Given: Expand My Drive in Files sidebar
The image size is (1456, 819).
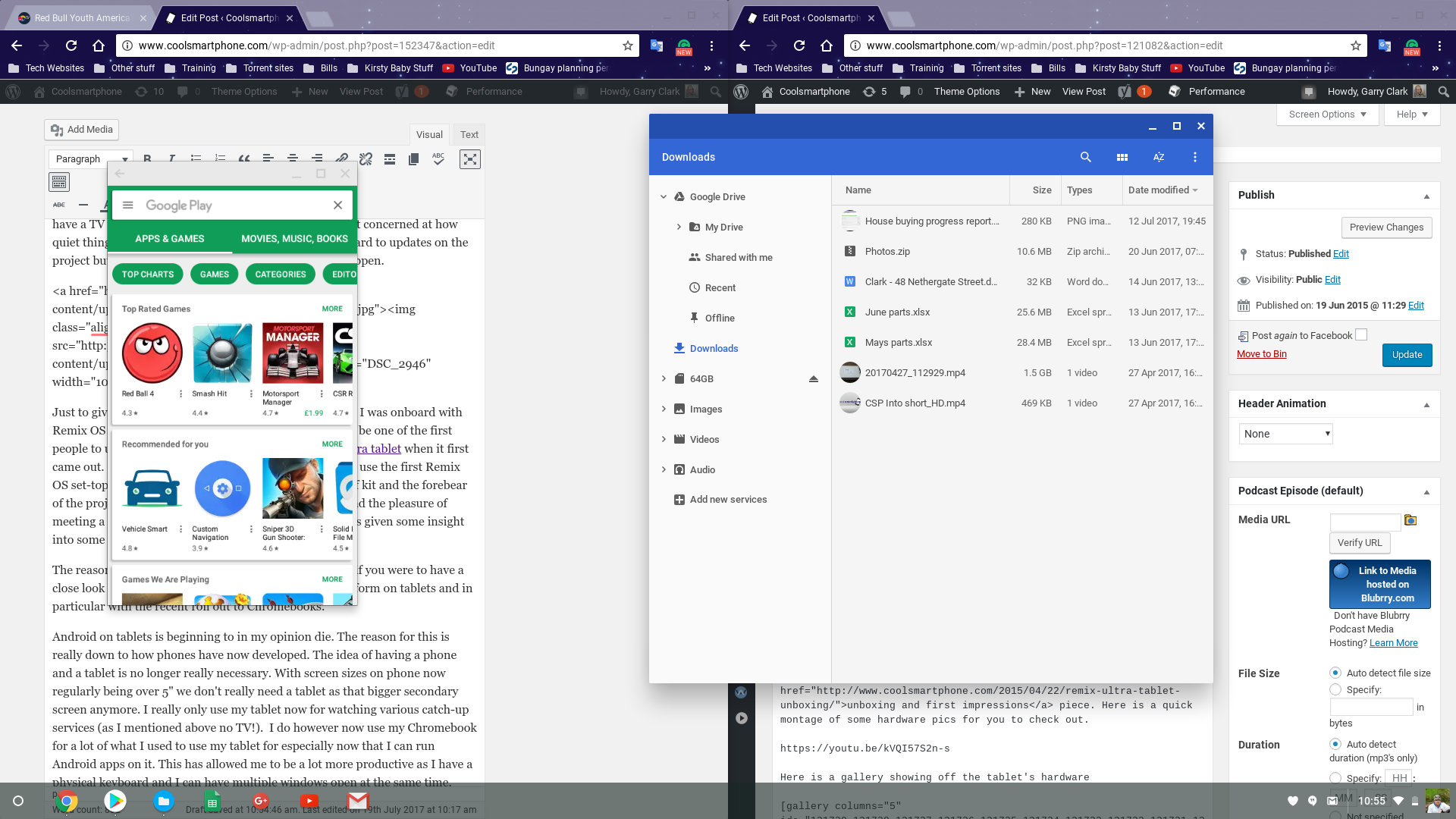Looking at the screenshot, I should pyautogui.click(x=679, y=227).
